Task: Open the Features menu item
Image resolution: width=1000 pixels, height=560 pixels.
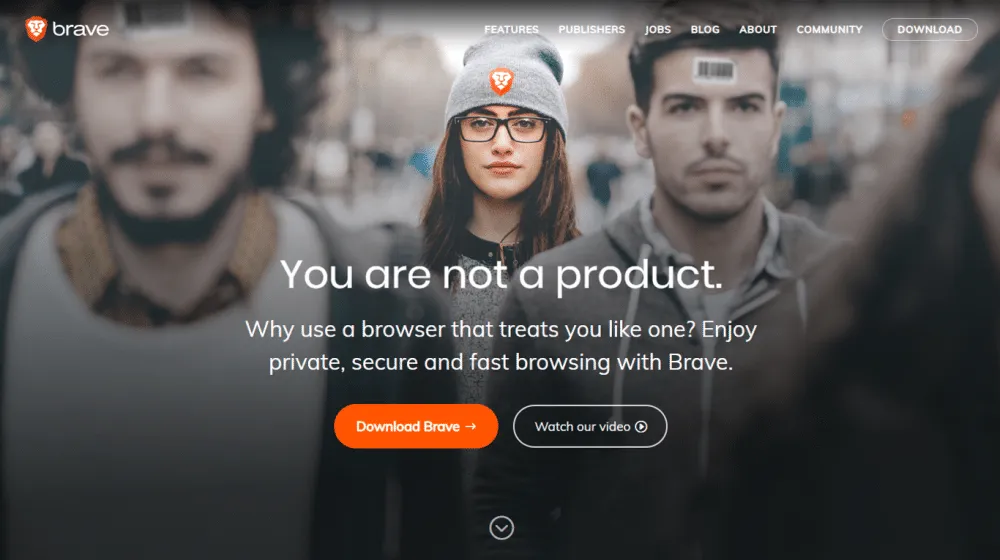Action: pyautogui.click(x=511, y=29)
